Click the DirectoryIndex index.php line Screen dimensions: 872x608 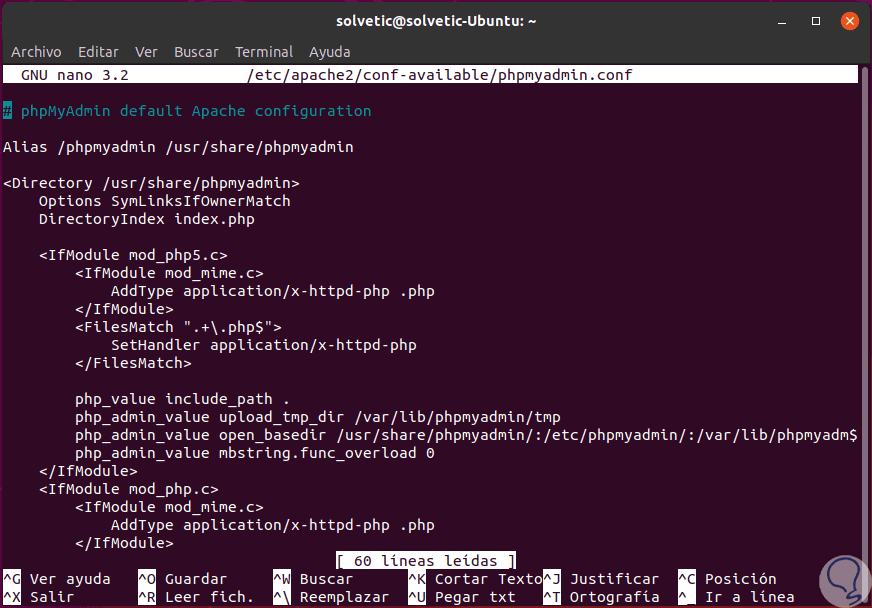147,219
